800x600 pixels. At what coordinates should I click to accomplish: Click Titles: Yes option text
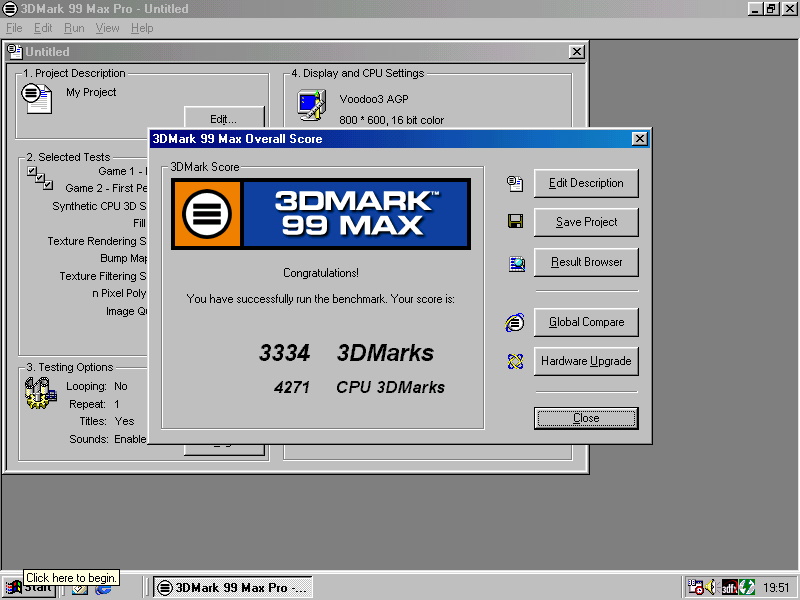pyautogui.click(x=107, y=421)
